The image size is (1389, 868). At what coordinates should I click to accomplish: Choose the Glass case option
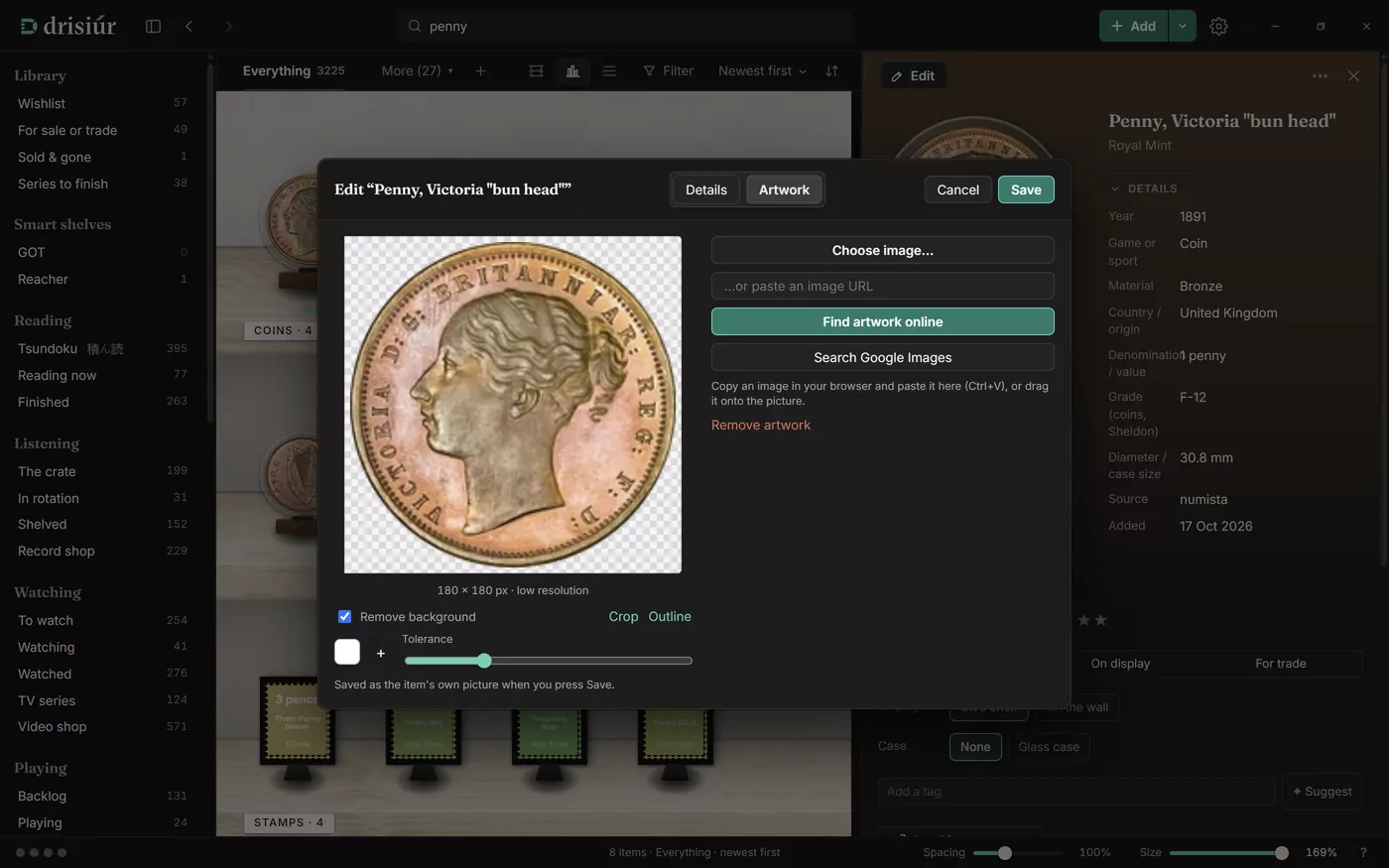tap(1049, 746)
